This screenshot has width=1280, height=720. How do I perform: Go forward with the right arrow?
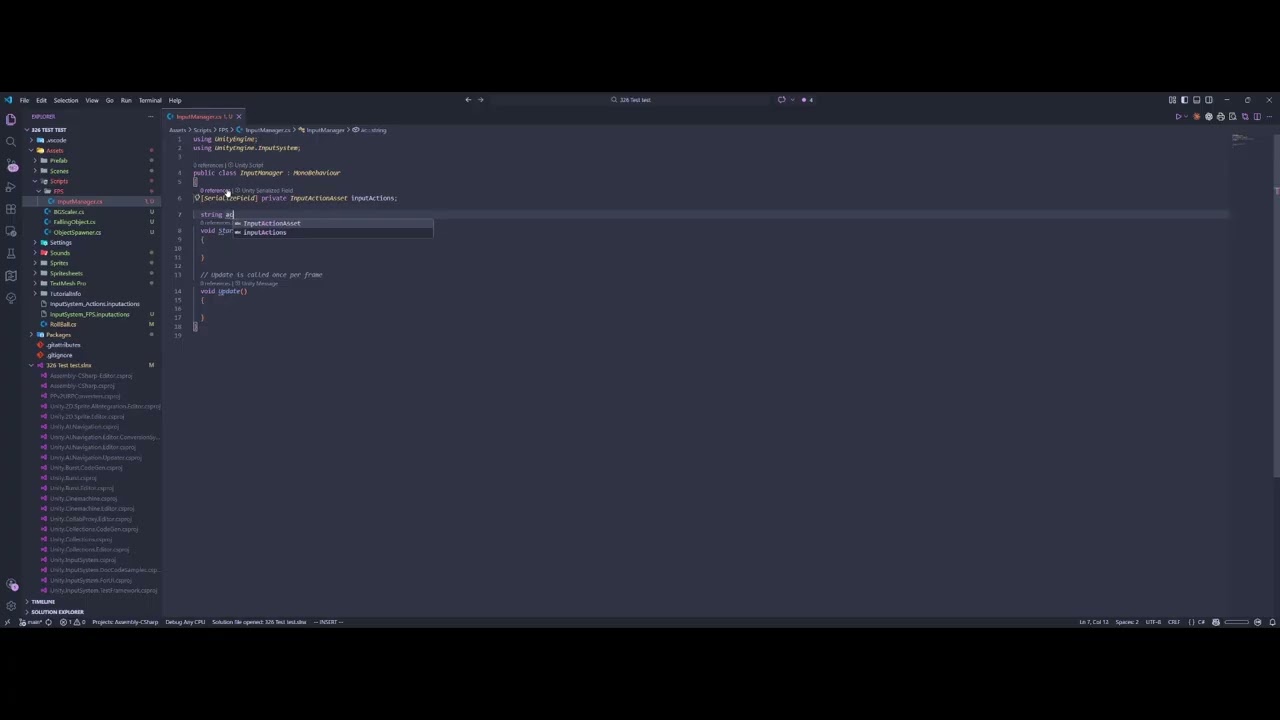(480, 100)
